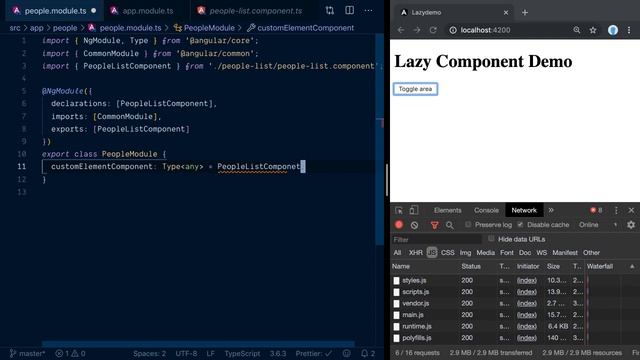The image size is (640, 360).
Task: Select Img request type filter
Action: (x=465, y=253)
